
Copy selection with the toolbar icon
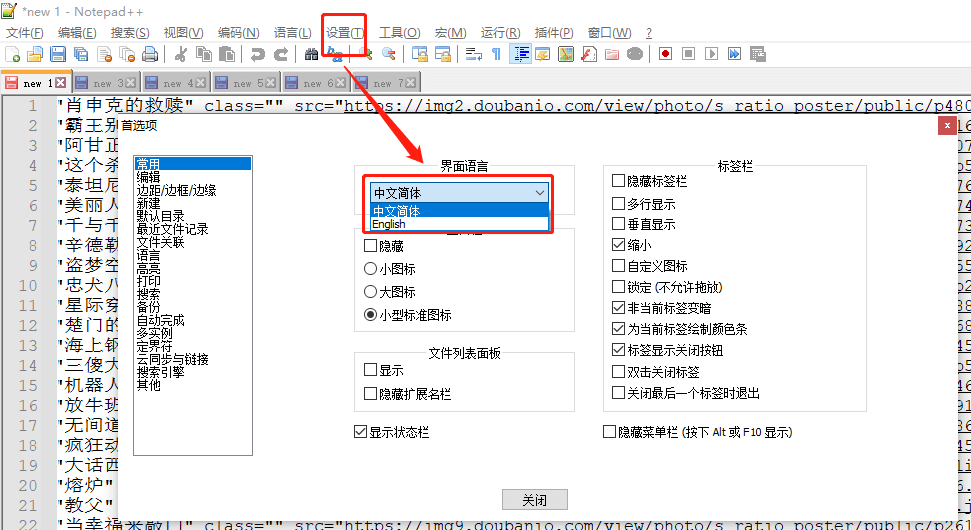click(204, 54)
